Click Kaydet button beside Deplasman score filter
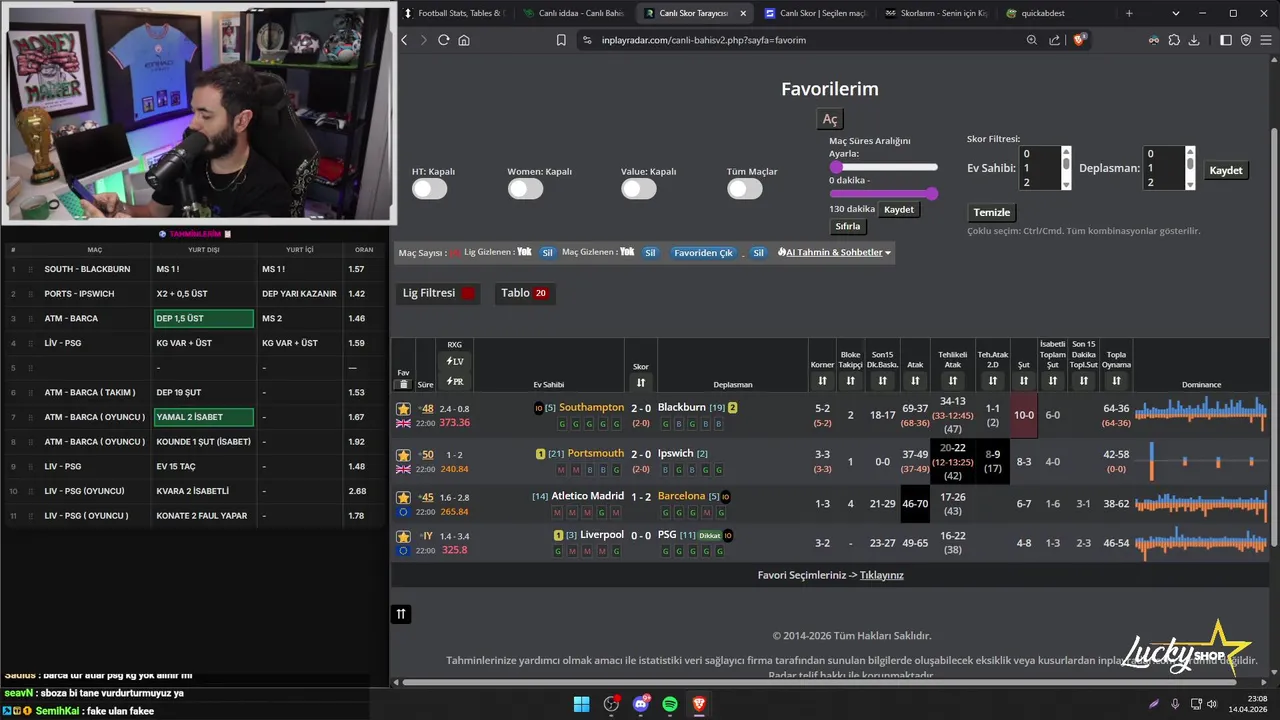The image size is (1280, 720). (1226, 170)
